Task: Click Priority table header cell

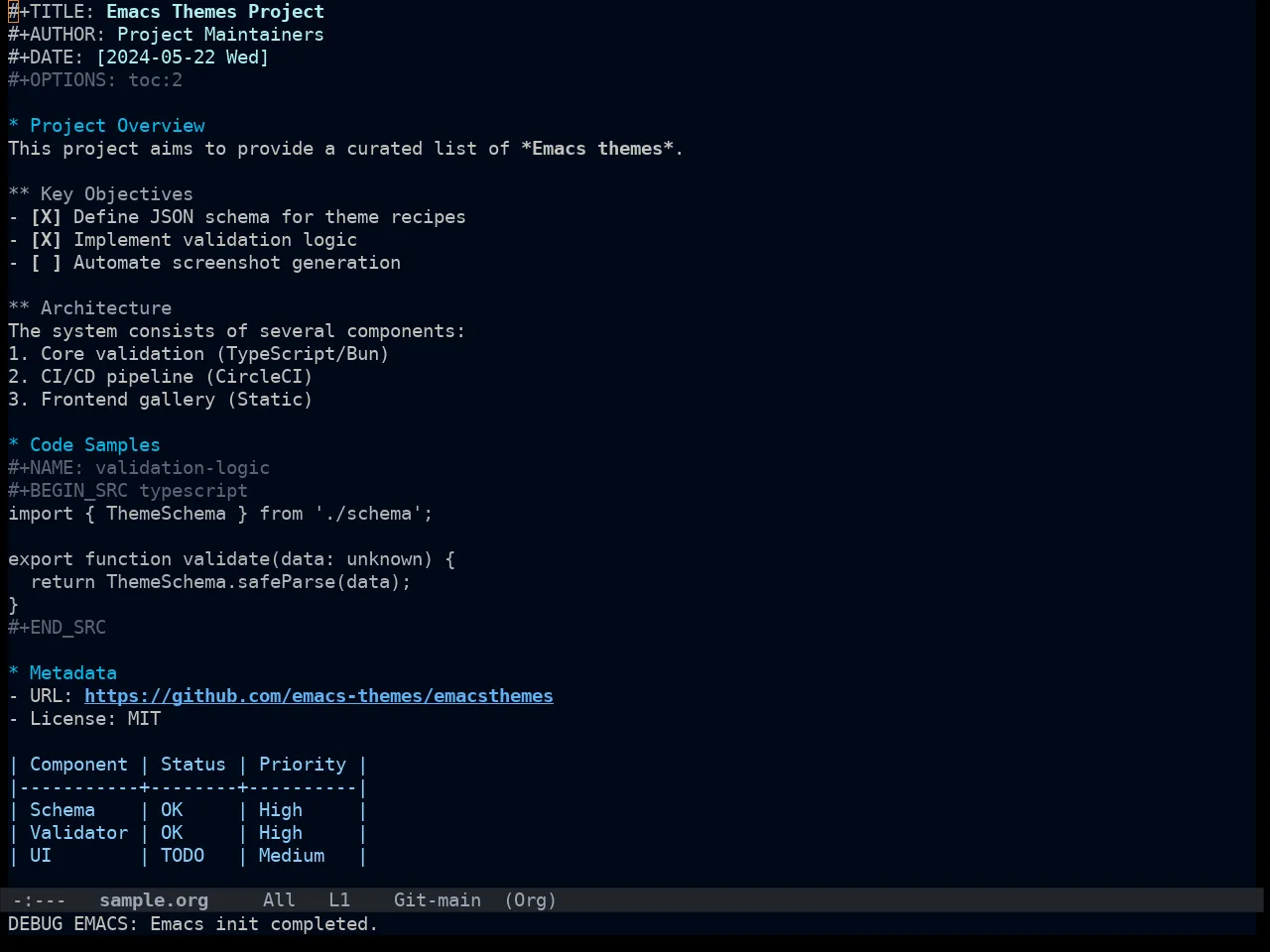Action: 303,765
